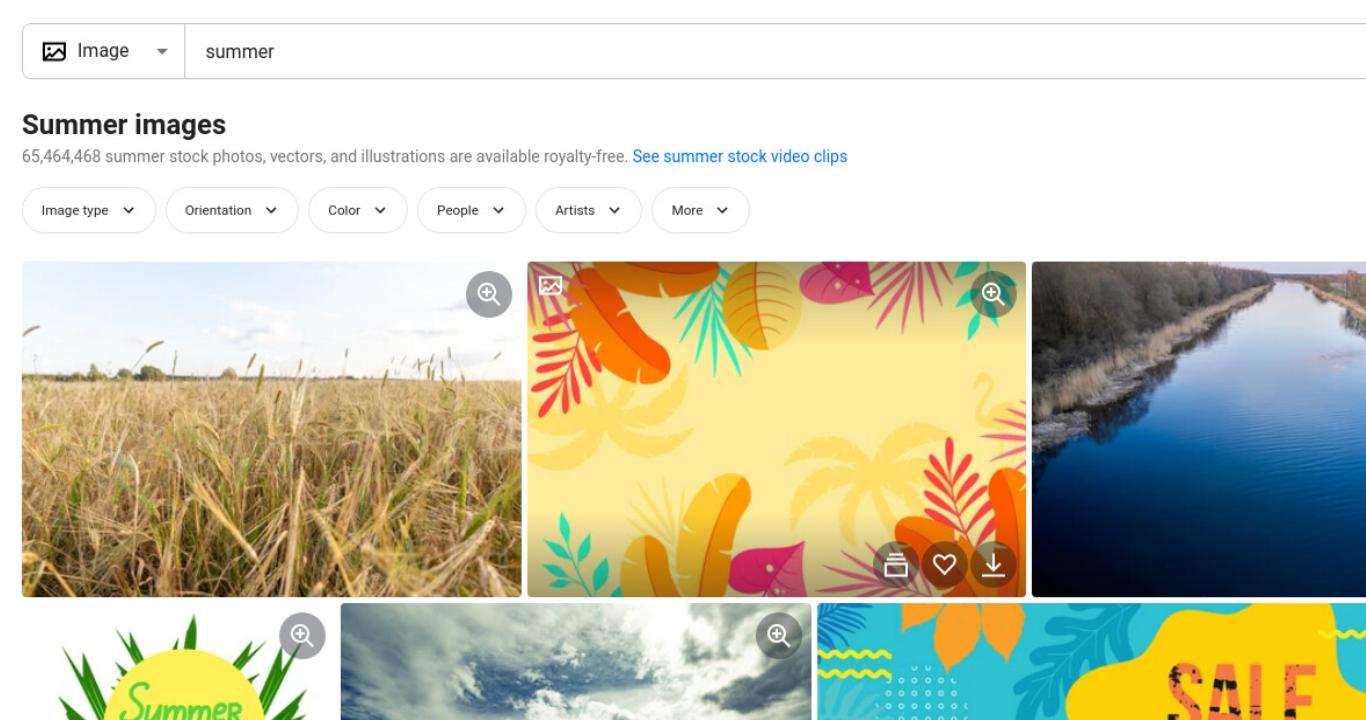Expand the Image type filter
Image resolution: width=1366 pixels, height=720 pixels.
pos(89,210)
